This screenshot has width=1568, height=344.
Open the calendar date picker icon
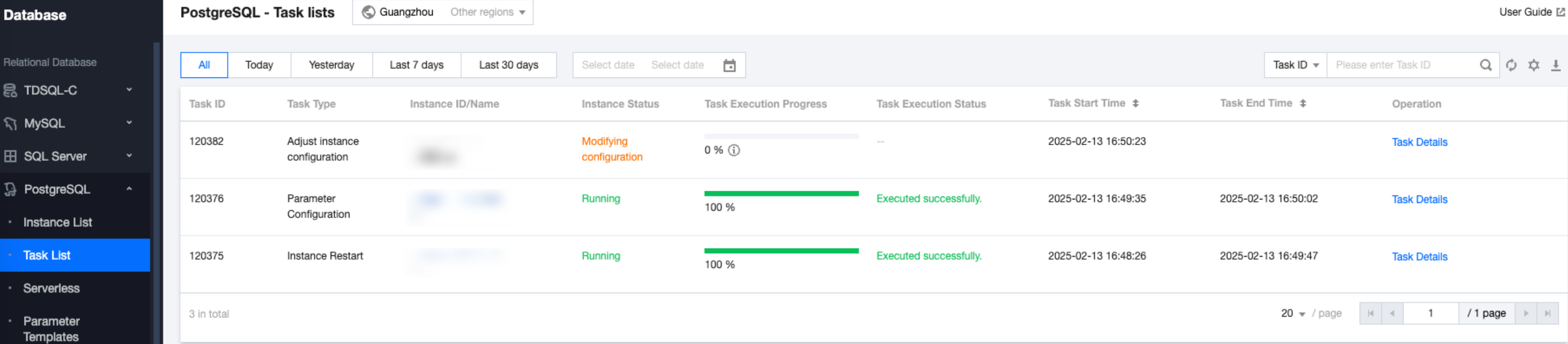pos(729,65)
